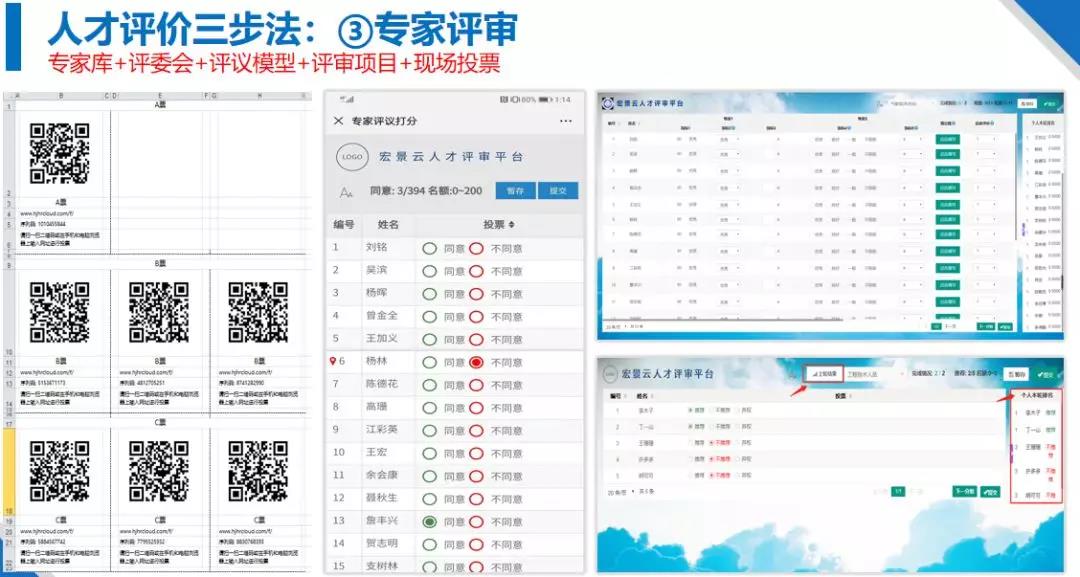Click the 上轮结果 button in lower platform window

824,374
